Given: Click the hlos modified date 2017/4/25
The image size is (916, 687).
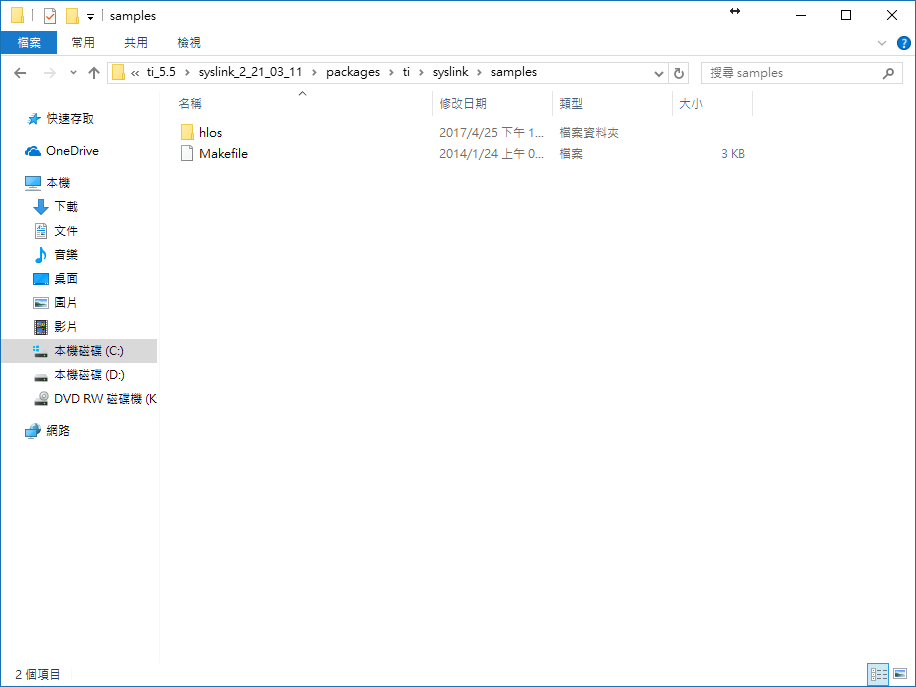Looking at the screenshot, I should coord(491,133).
